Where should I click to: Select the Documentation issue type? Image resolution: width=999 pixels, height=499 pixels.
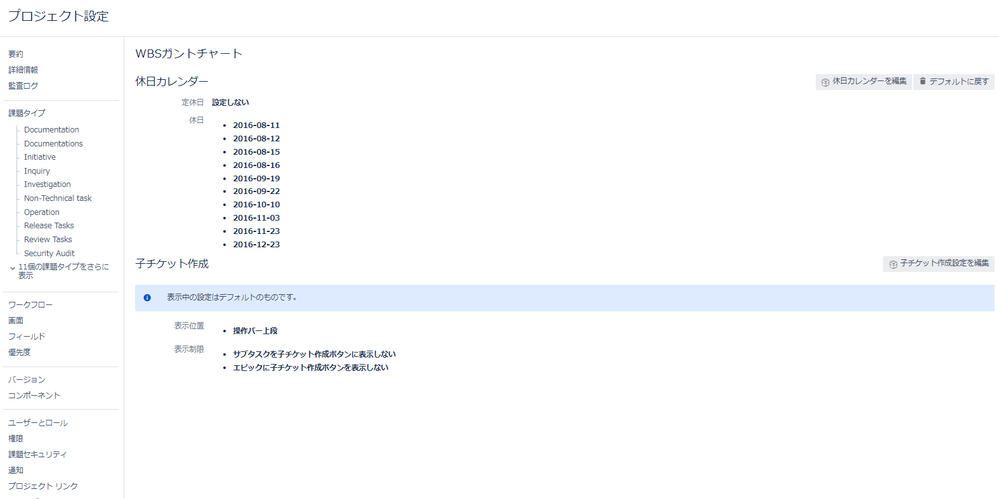tap(51, 130)
